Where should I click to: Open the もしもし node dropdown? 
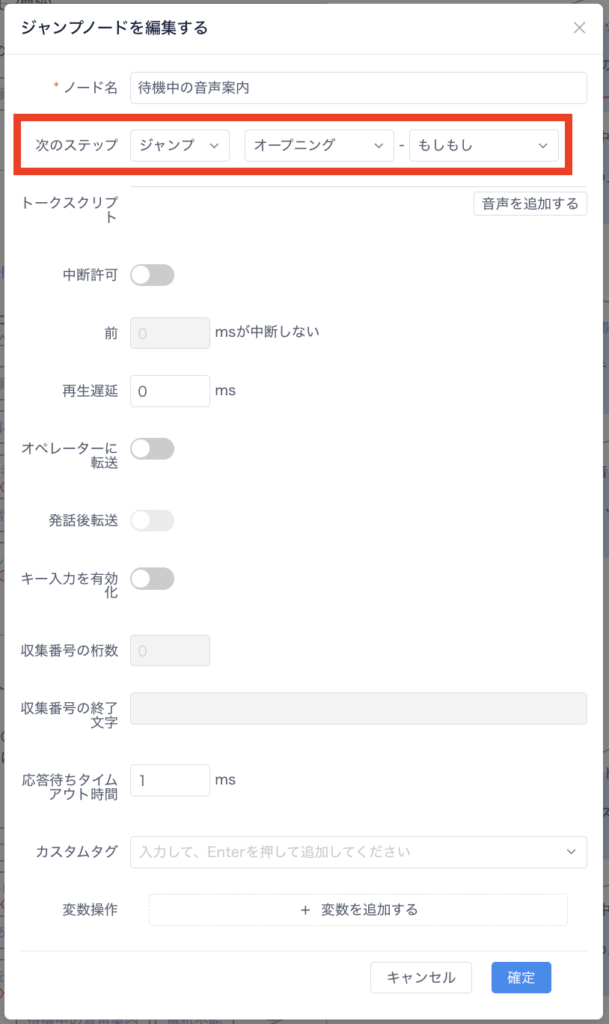click(483, 145)
